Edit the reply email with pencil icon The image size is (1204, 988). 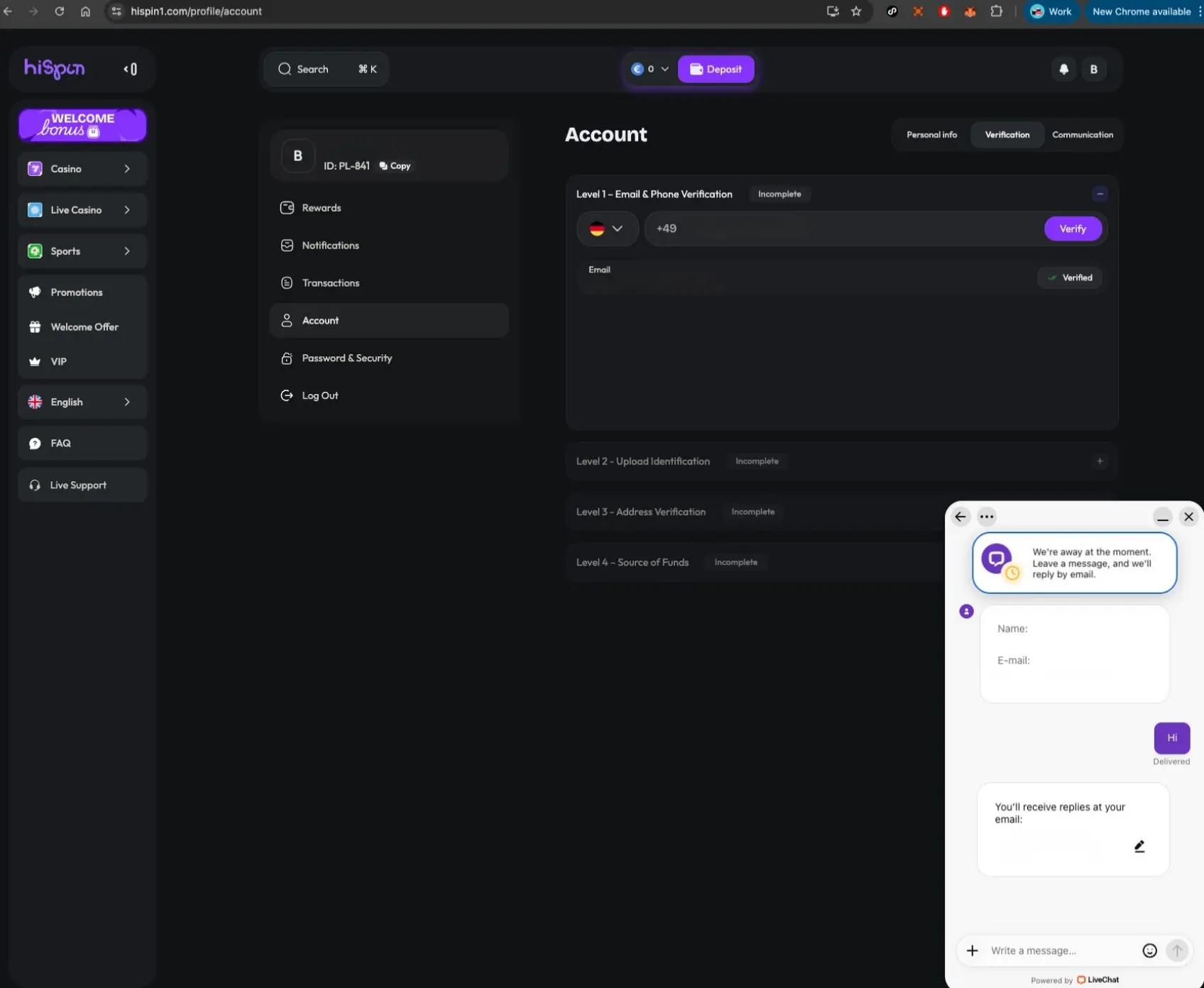[1139, 846]
